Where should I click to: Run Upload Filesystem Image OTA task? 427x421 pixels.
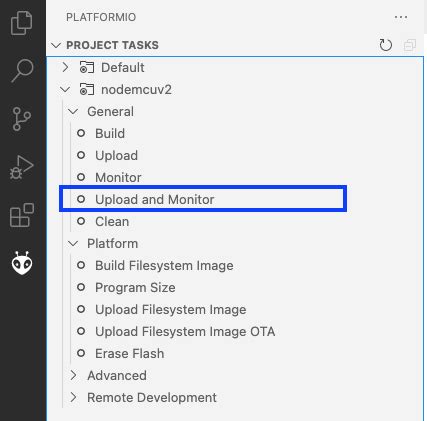click(185, 331)
